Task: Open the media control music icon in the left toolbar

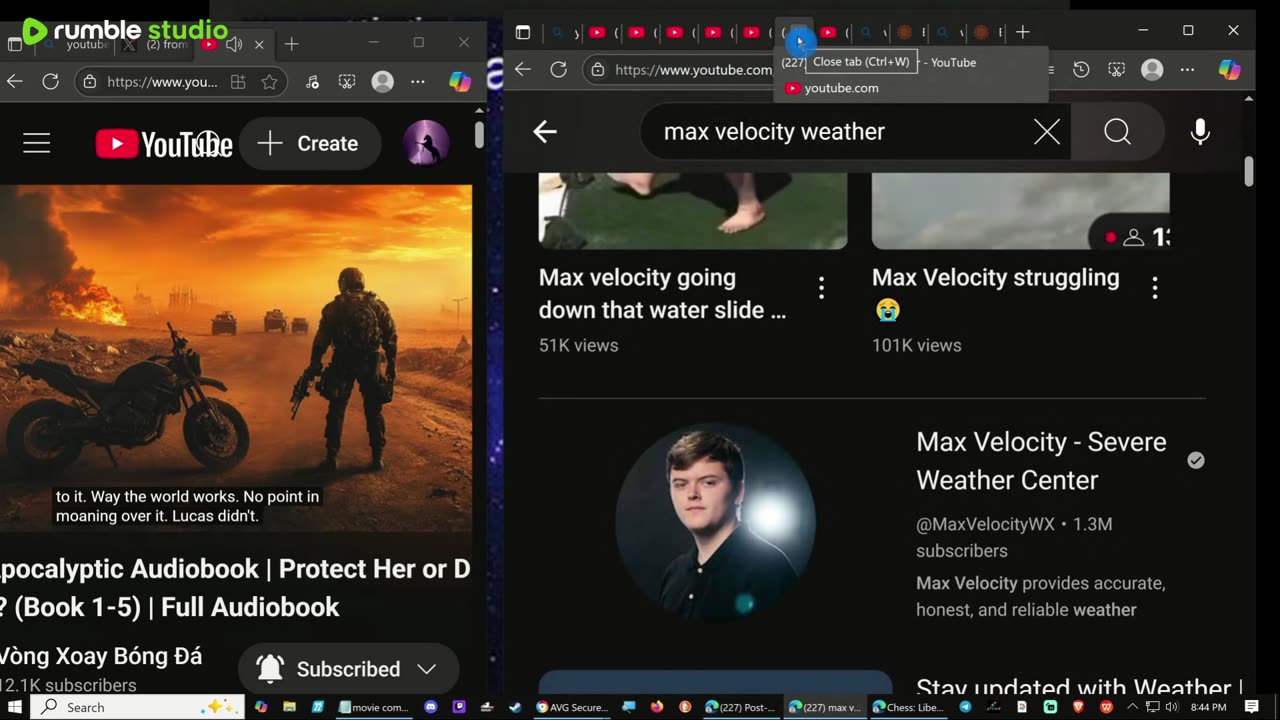Action: coord(312,82)
